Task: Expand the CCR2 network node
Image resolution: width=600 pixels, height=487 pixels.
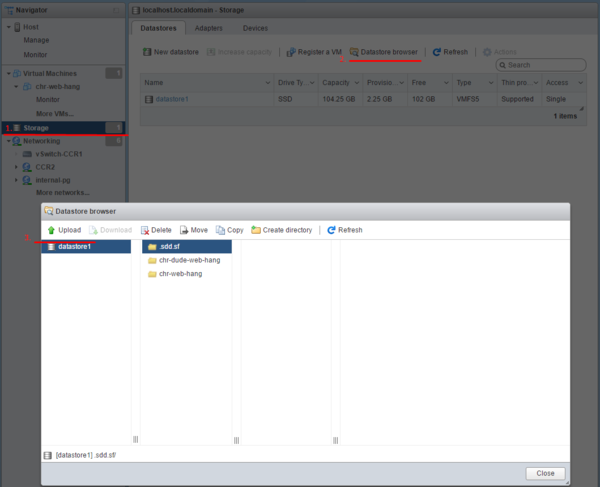Action: (16, 167)
